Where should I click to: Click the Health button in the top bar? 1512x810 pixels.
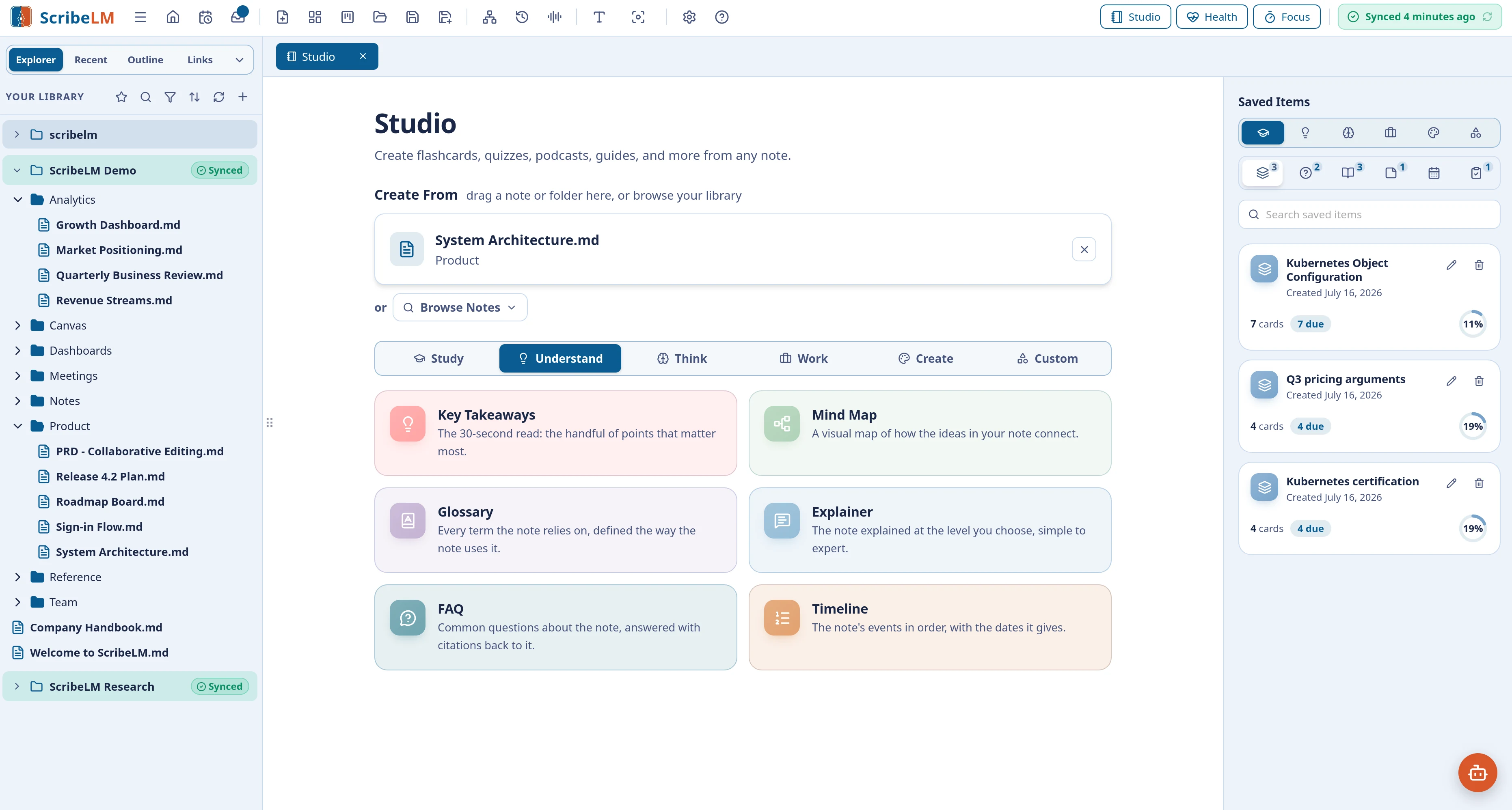1212,17
